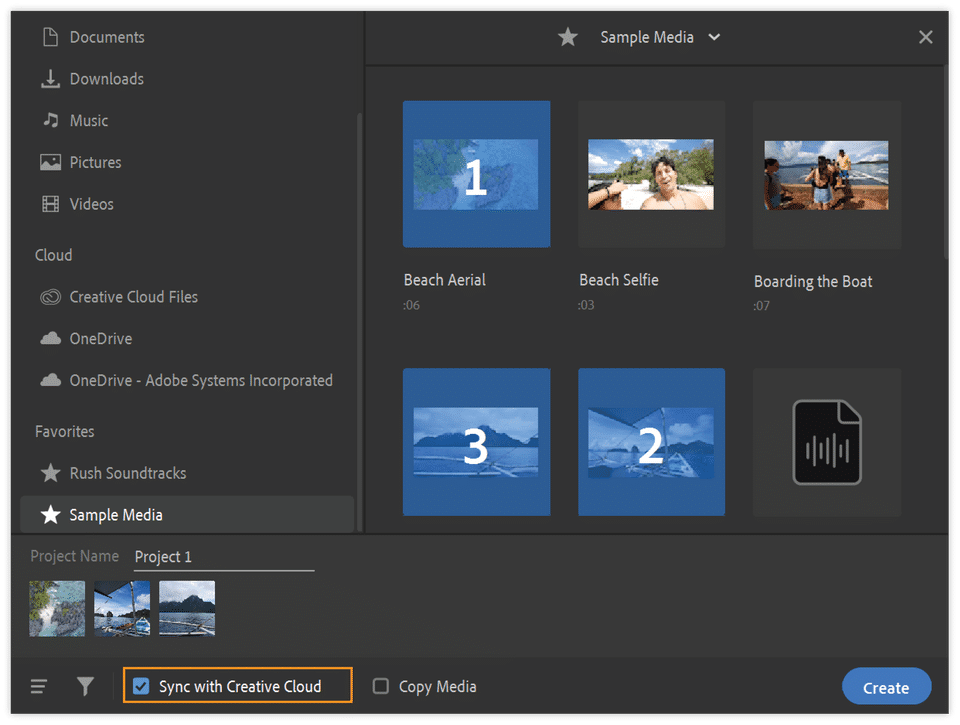
Task: Select Sample Media in the sidebar
Action: tap(187, 514)
